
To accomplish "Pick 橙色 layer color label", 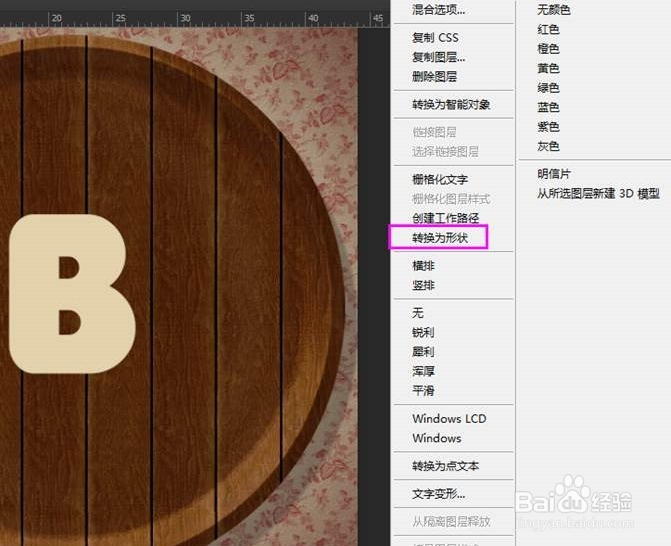I will (x=548, y=49).
